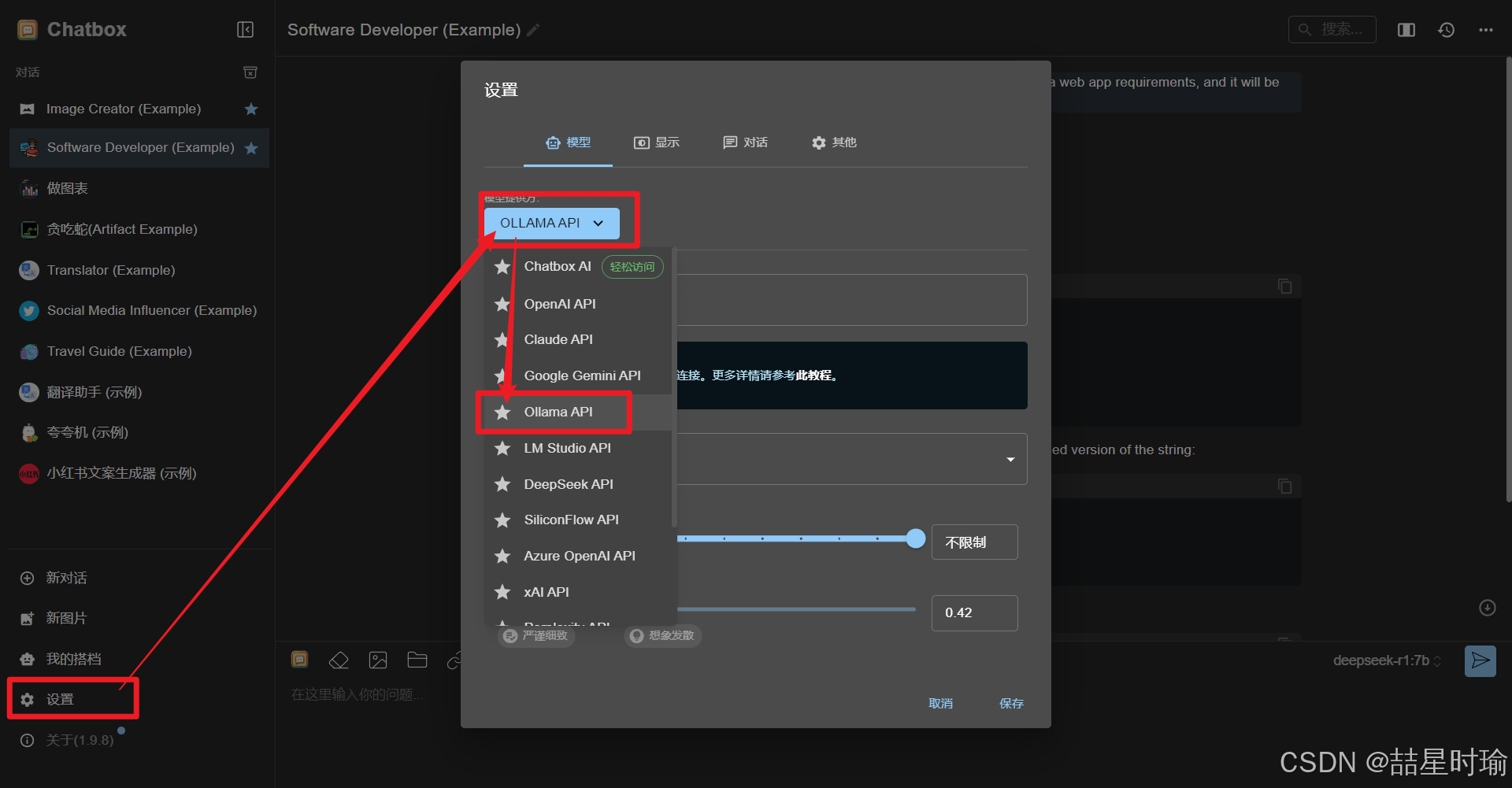The image size is (1512, 788).
Task: Click the star icon beside Chatbox AI
Action: click(502, 267)
